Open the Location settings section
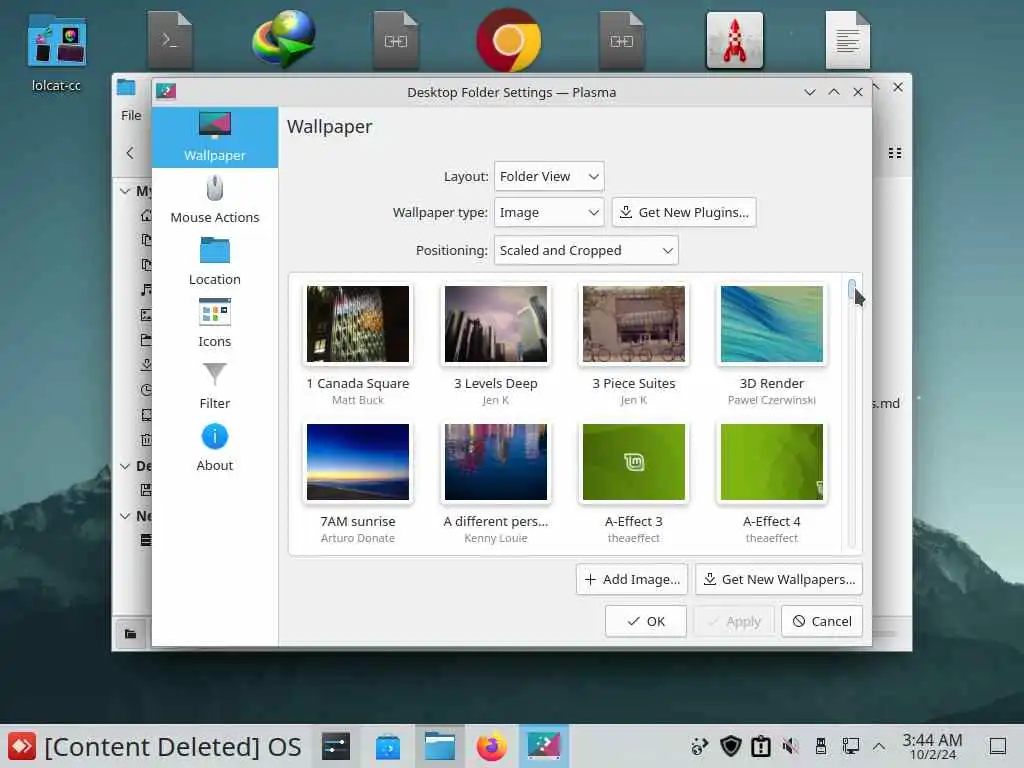Viewport: 1024px width, 768px height. pyautogui.click(x=215, y=261)
